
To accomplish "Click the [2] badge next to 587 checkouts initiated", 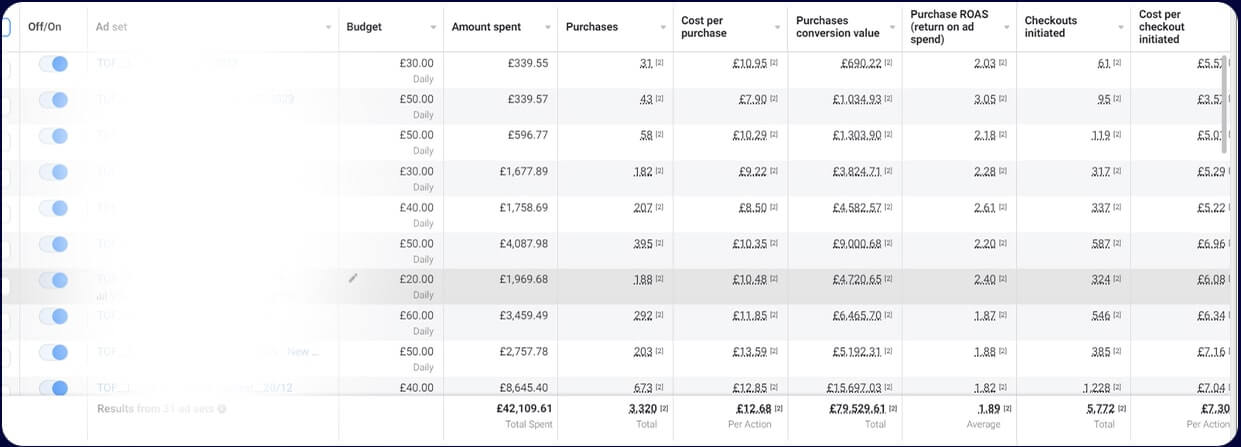I will 1117,244.
